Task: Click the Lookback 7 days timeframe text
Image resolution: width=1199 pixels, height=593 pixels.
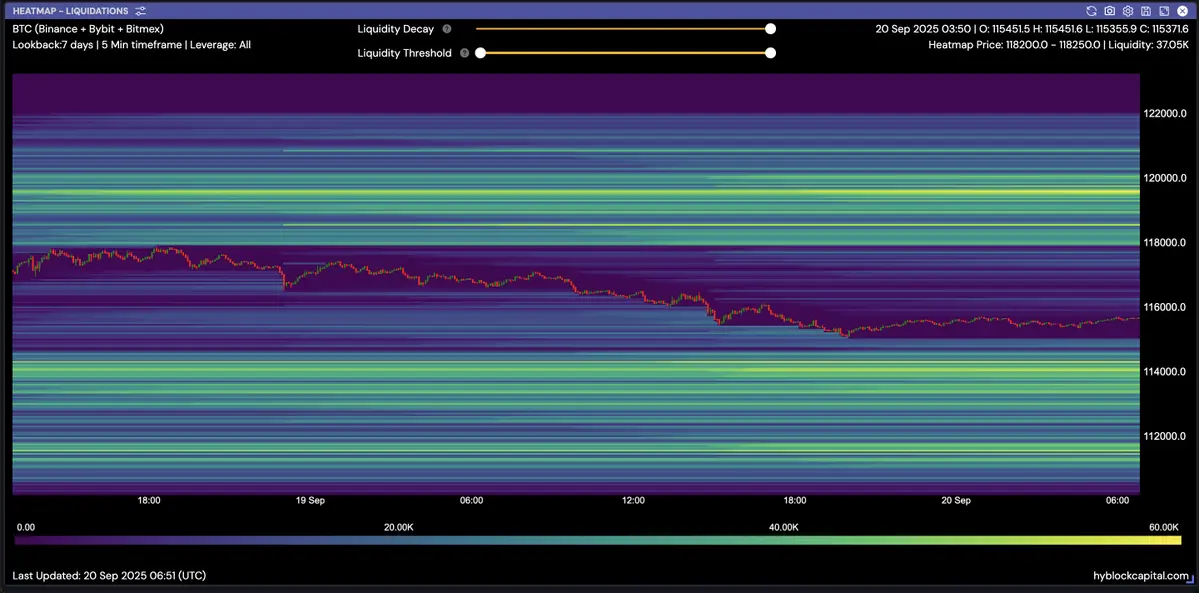Action: [x=132, y=45]
